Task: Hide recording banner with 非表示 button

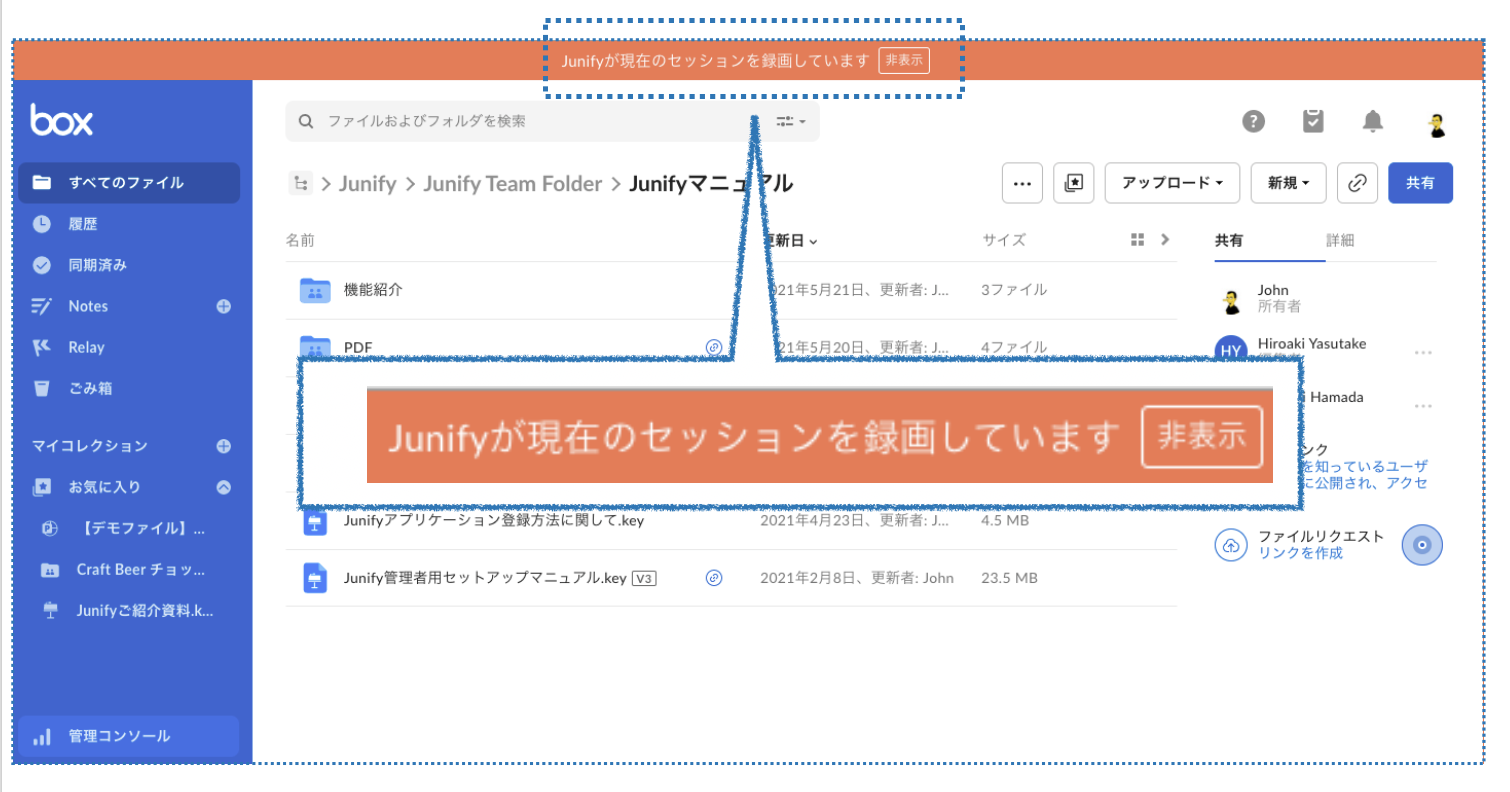Action: (x=904, y=60)
